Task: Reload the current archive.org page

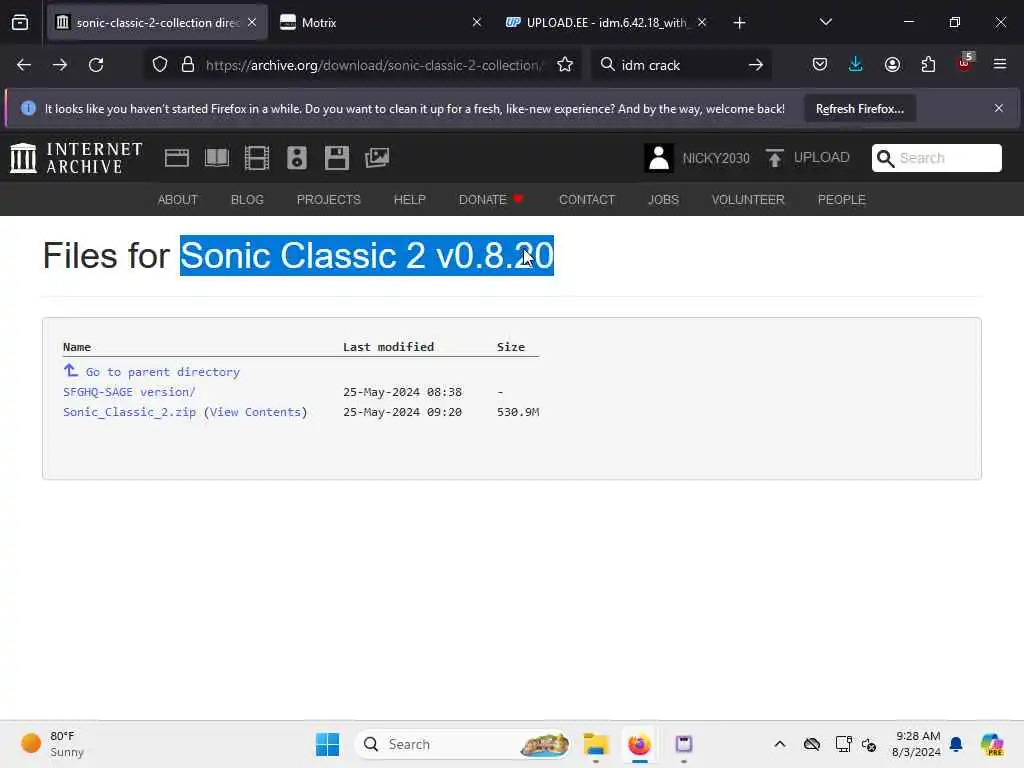Action: pos(96,65)
